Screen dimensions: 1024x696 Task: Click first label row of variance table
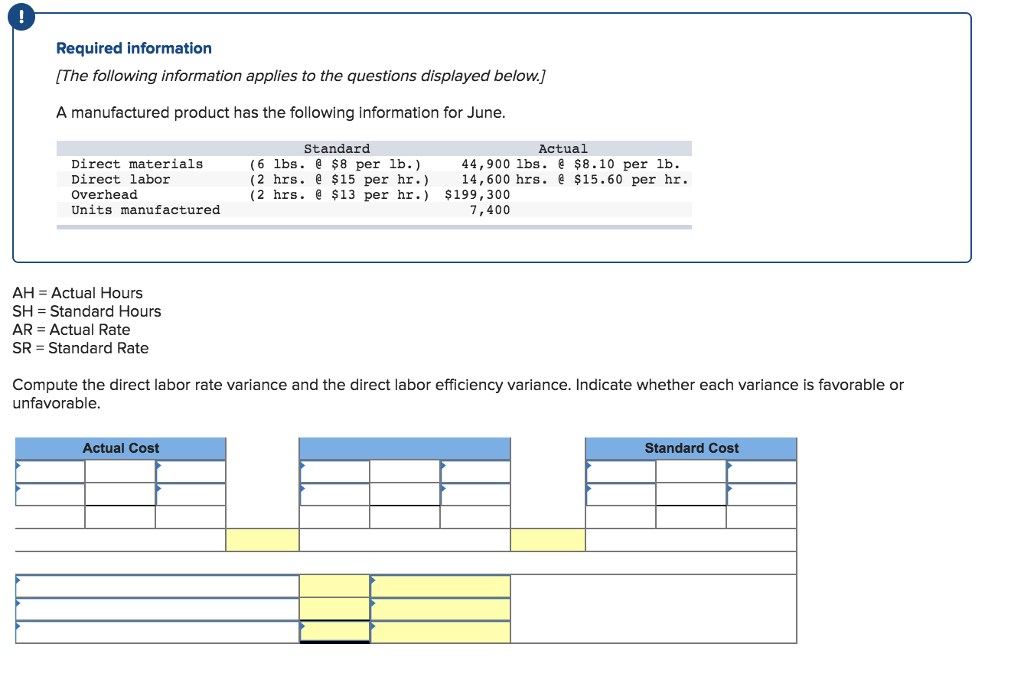(150, 580)
